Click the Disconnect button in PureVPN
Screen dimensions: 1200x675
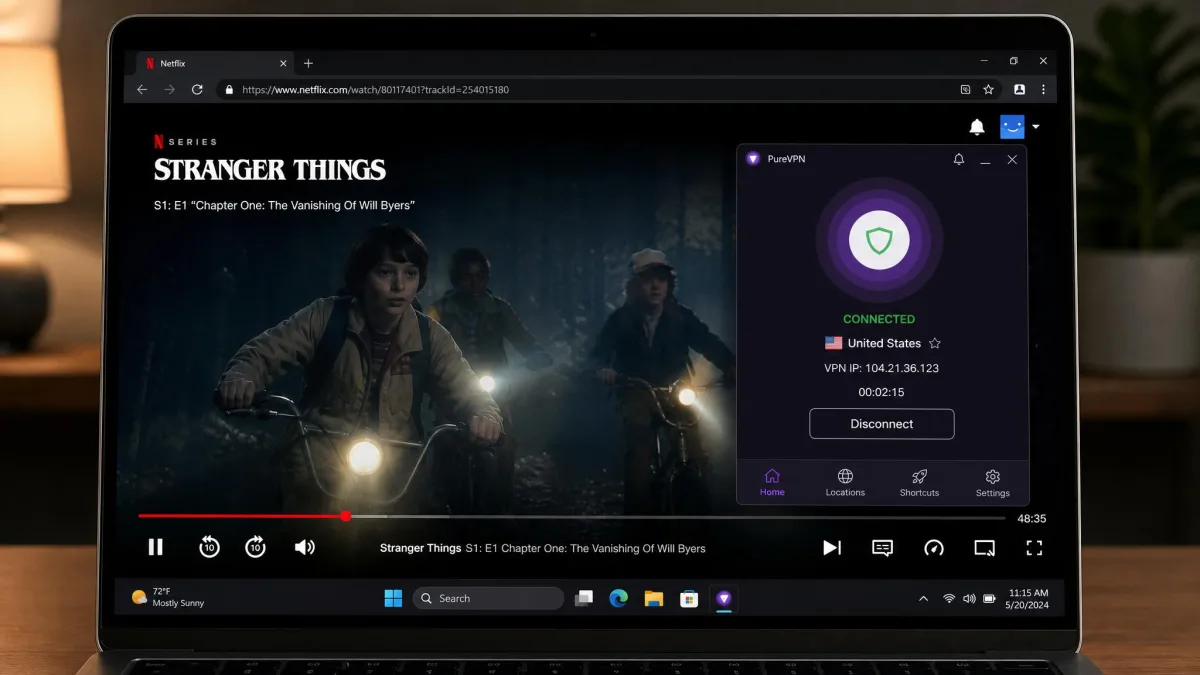click(x=882, y=424)
